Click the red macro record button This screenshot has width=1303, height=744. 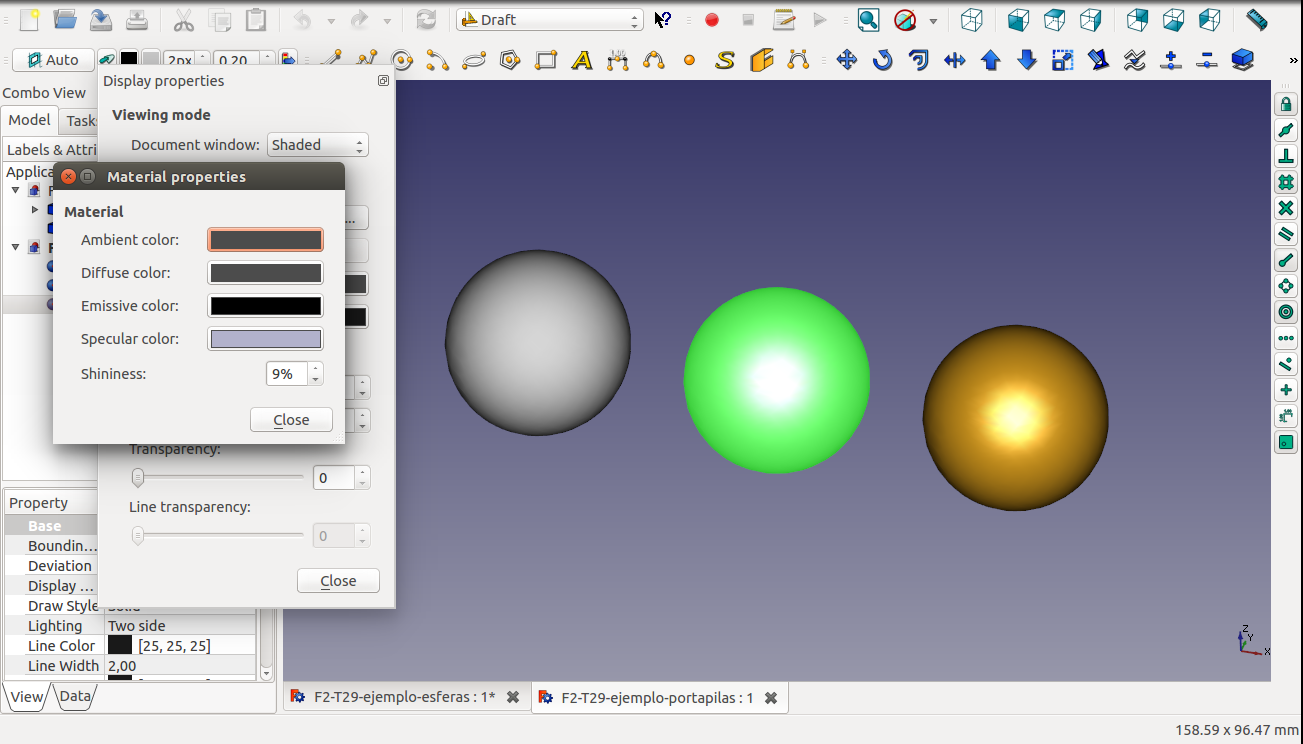[x=712, y=20]
